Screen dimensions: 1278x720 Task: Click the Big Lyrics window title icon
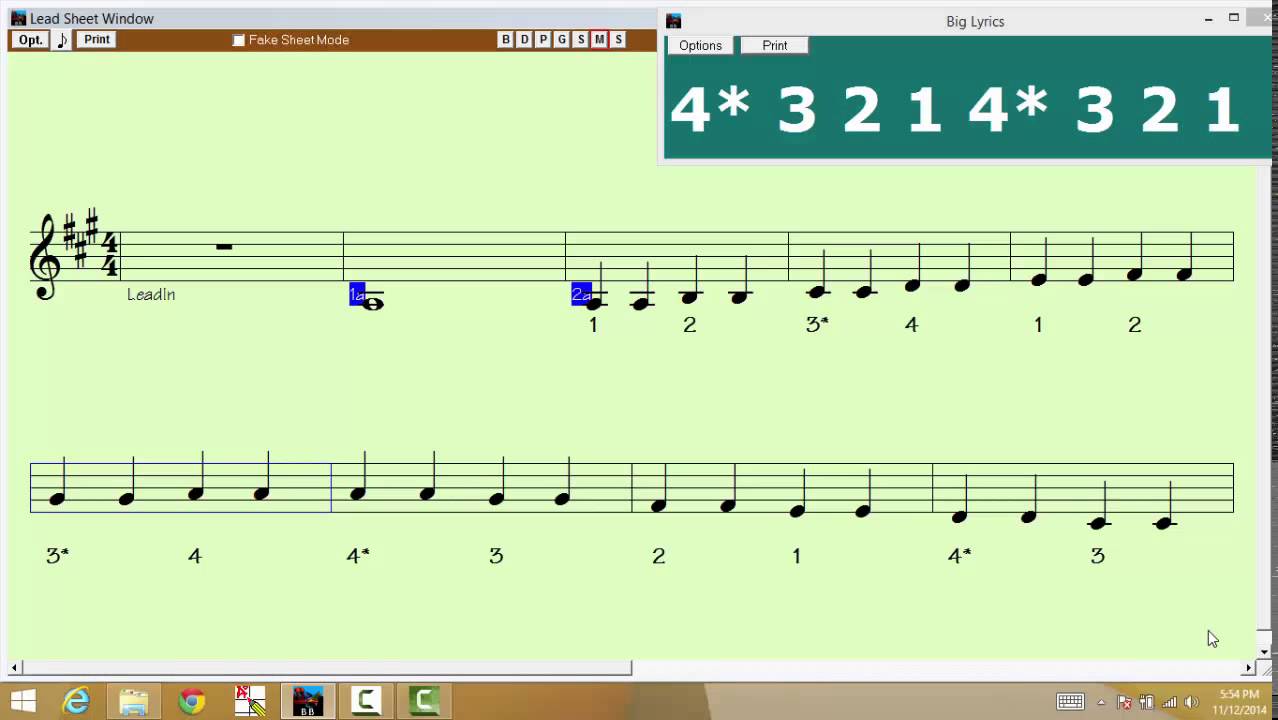pos(674,21)
